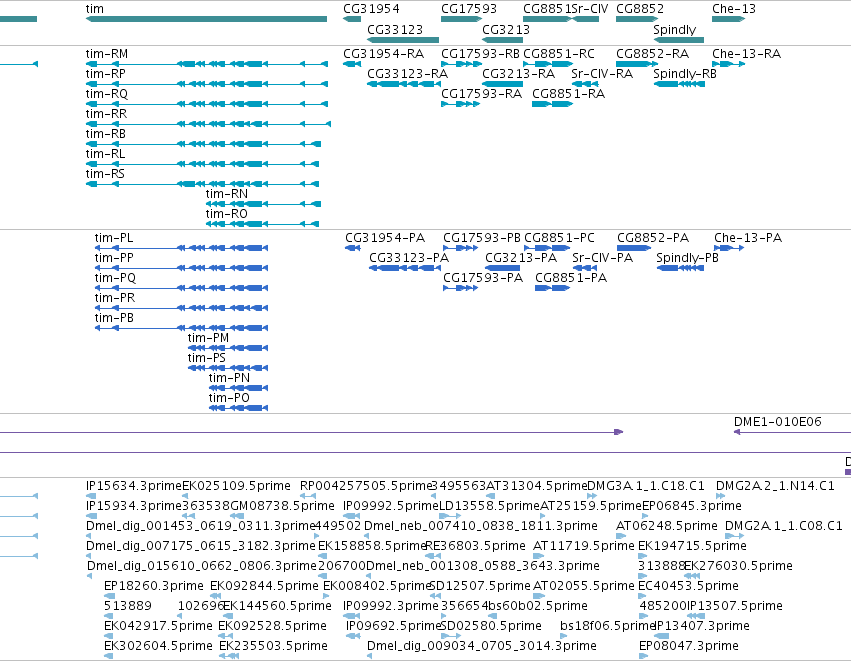Click the RE36803.5prime EST label
Screen dimensions: 851x661
(x=475, y=546)
